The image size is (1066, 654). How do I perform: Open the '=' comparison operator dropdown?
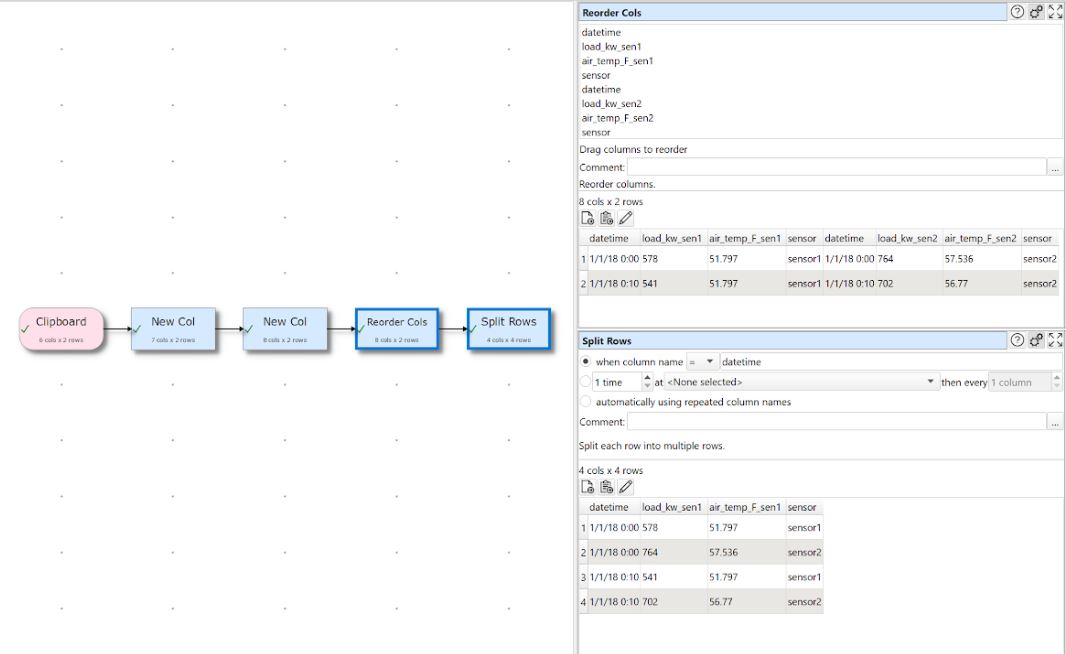tap(703, 361)
